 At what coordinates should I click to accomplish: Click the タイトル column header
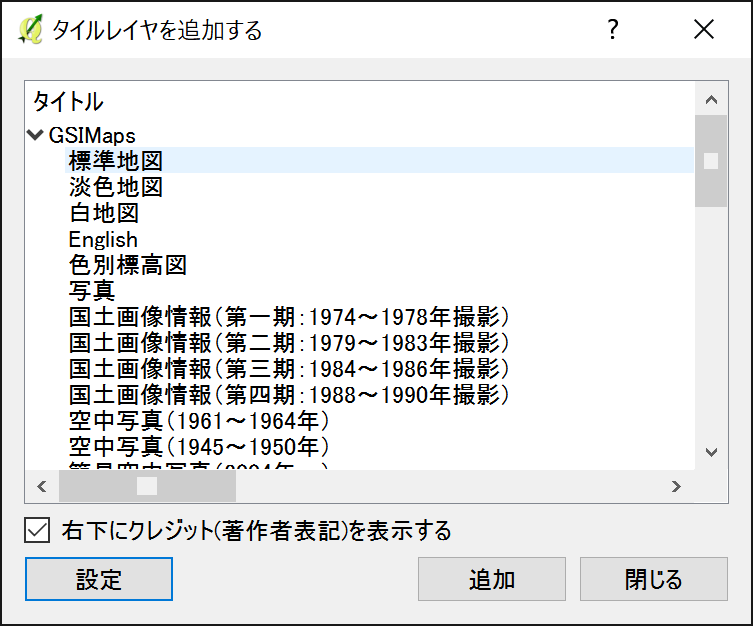coord(68,101)
